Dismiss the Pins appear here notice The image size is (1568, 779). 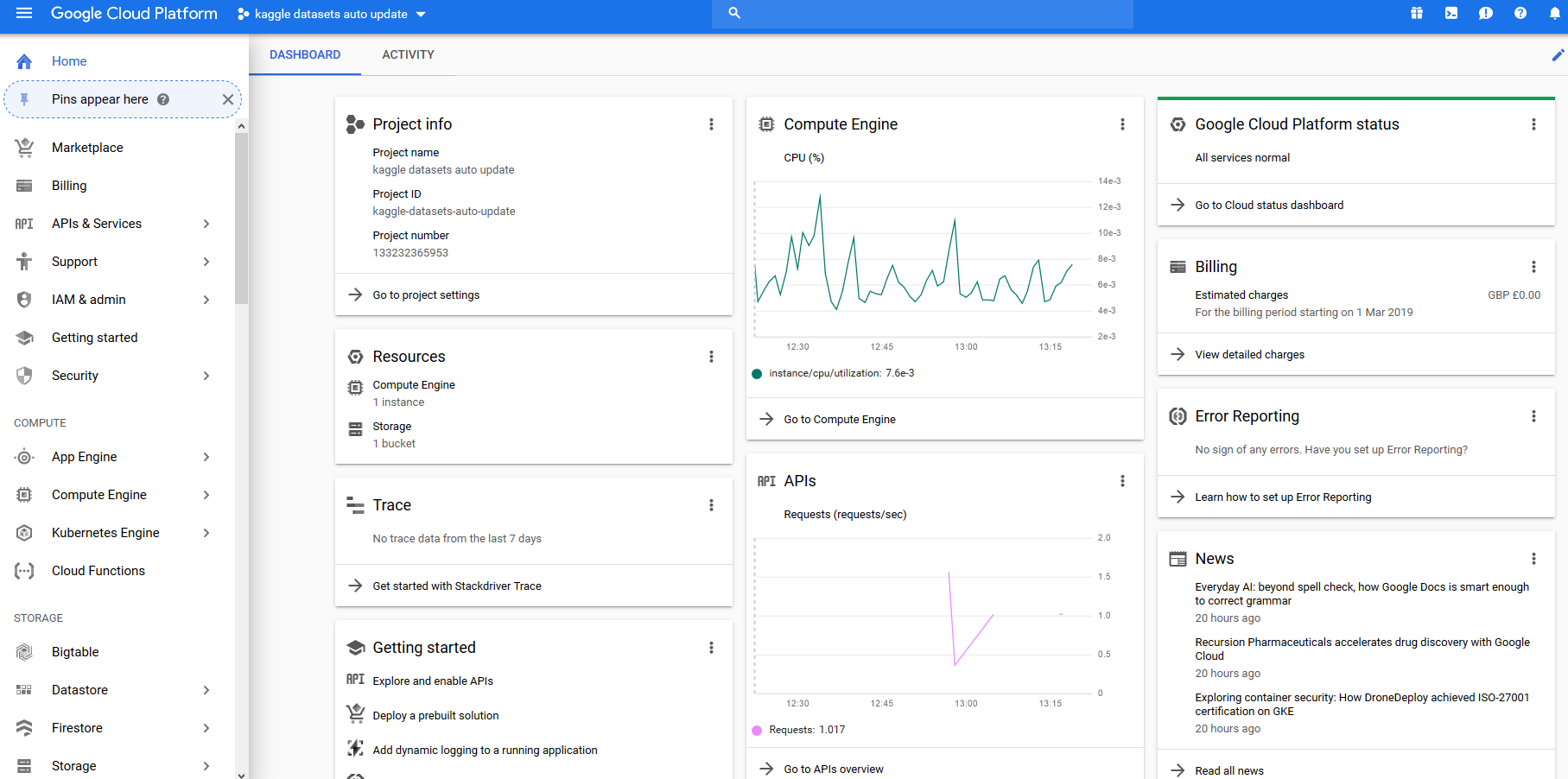[227, 98]
